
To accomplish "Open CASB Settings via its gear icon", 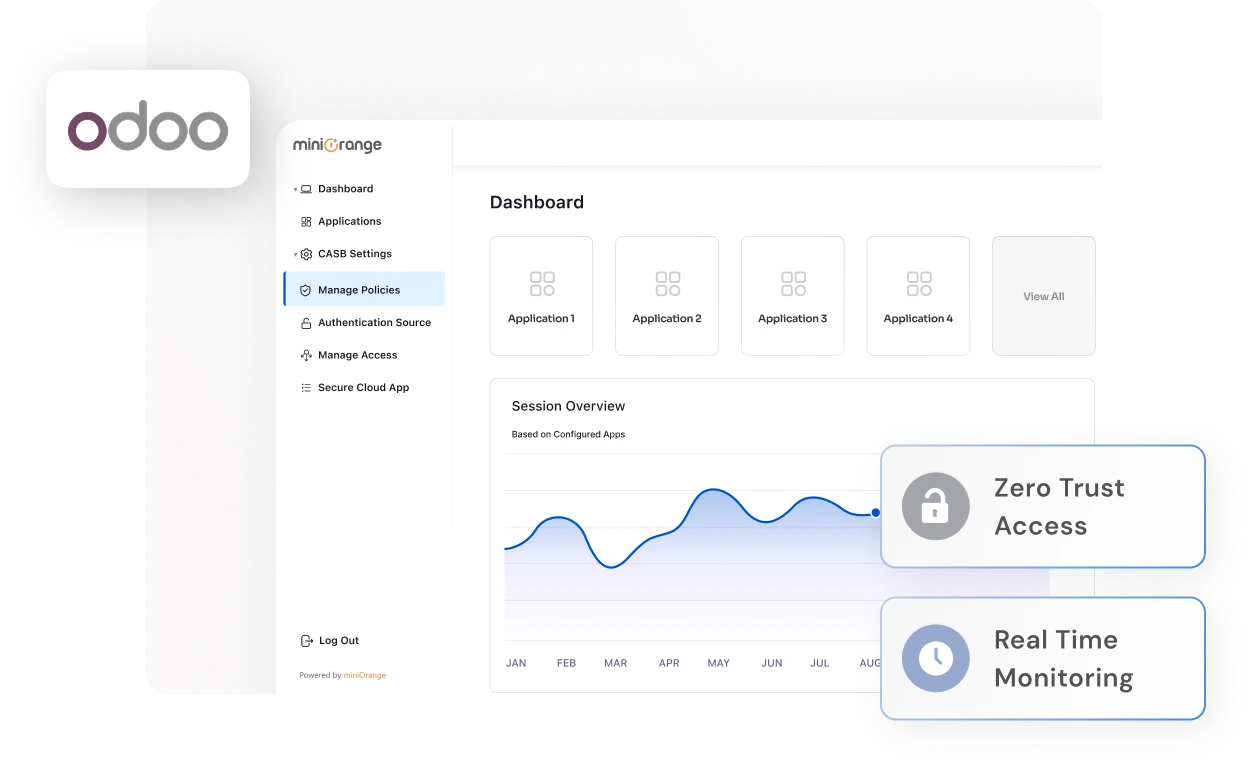I will pos(306,253).
